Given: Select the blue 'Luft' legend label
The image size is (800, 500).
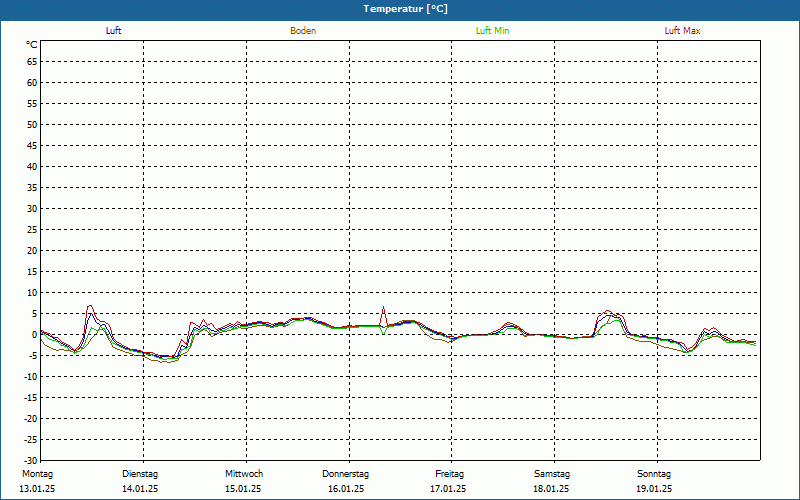Looking at the screenshot, I should coord(113,31).
